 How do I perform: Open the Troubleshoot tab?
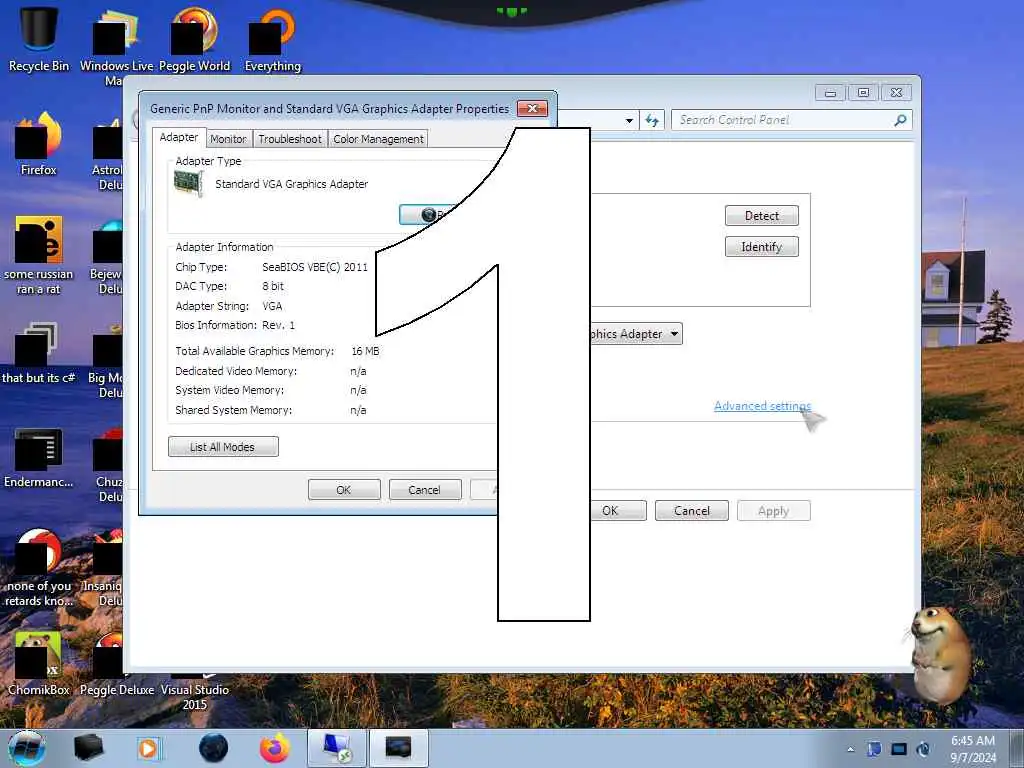coord(290,139)
